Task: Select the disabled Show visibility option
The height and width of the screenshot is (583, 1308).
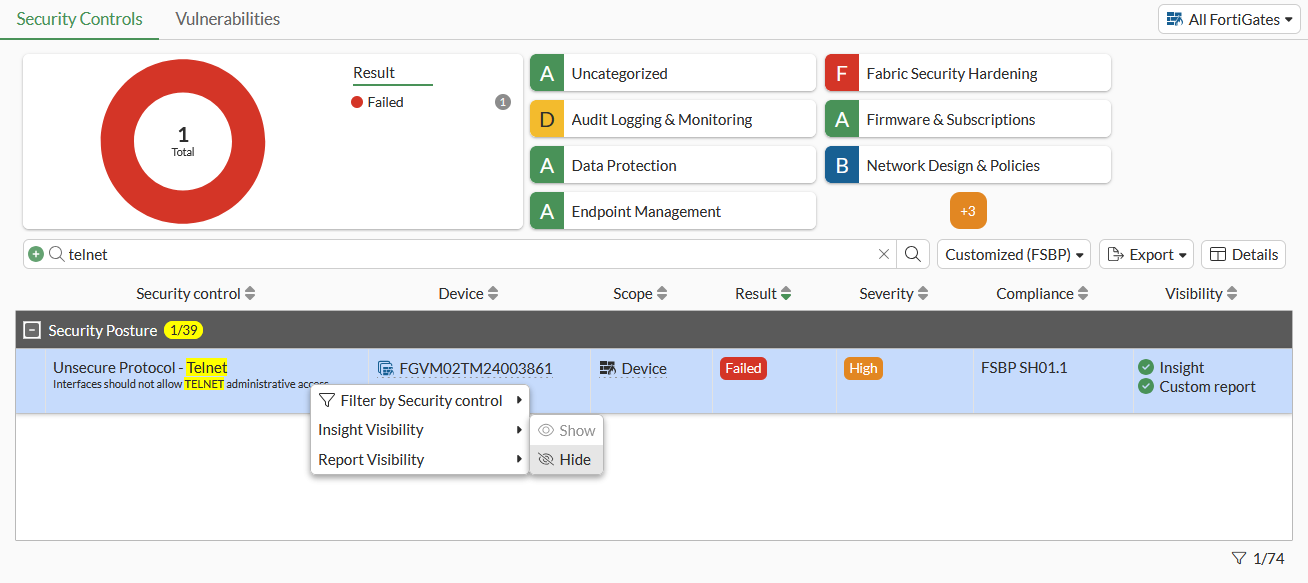Action: tap(566, 431)
